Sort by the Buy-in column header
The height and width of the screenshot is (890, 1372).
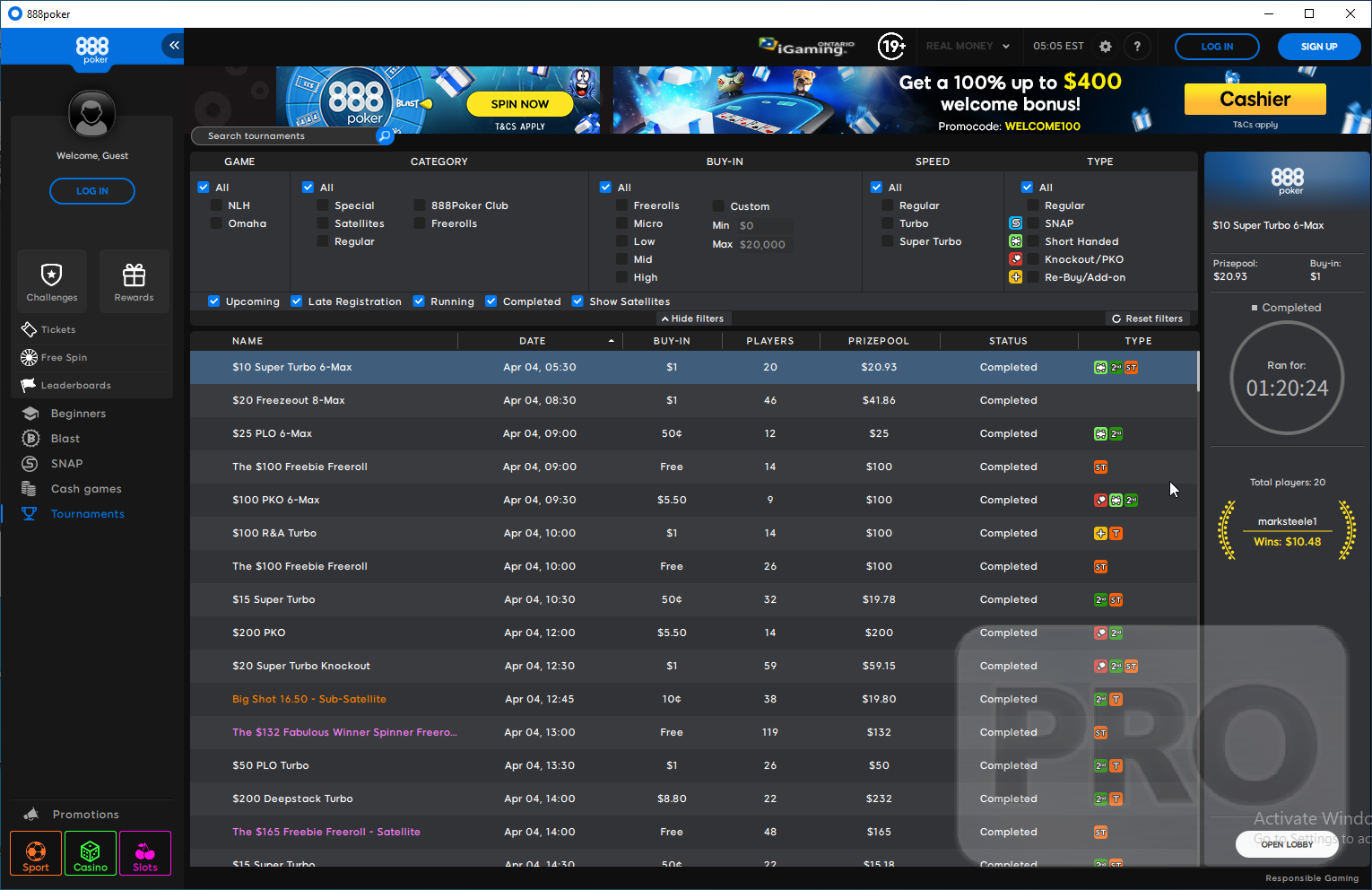(x=672, y=341)
